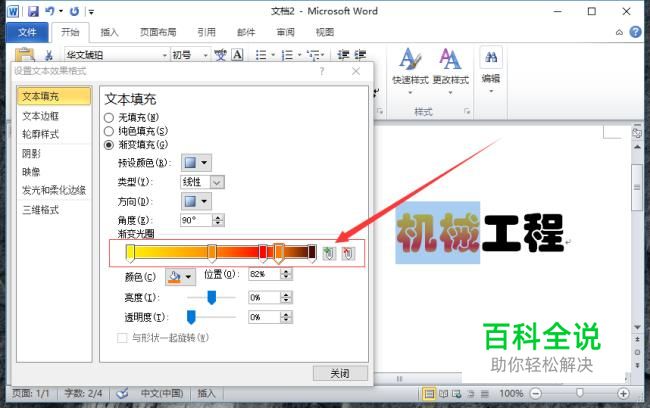Switch to the 邮件 Mailings tab
The width and height of the screenshot is (650, 408).
[x=246, y=32]
